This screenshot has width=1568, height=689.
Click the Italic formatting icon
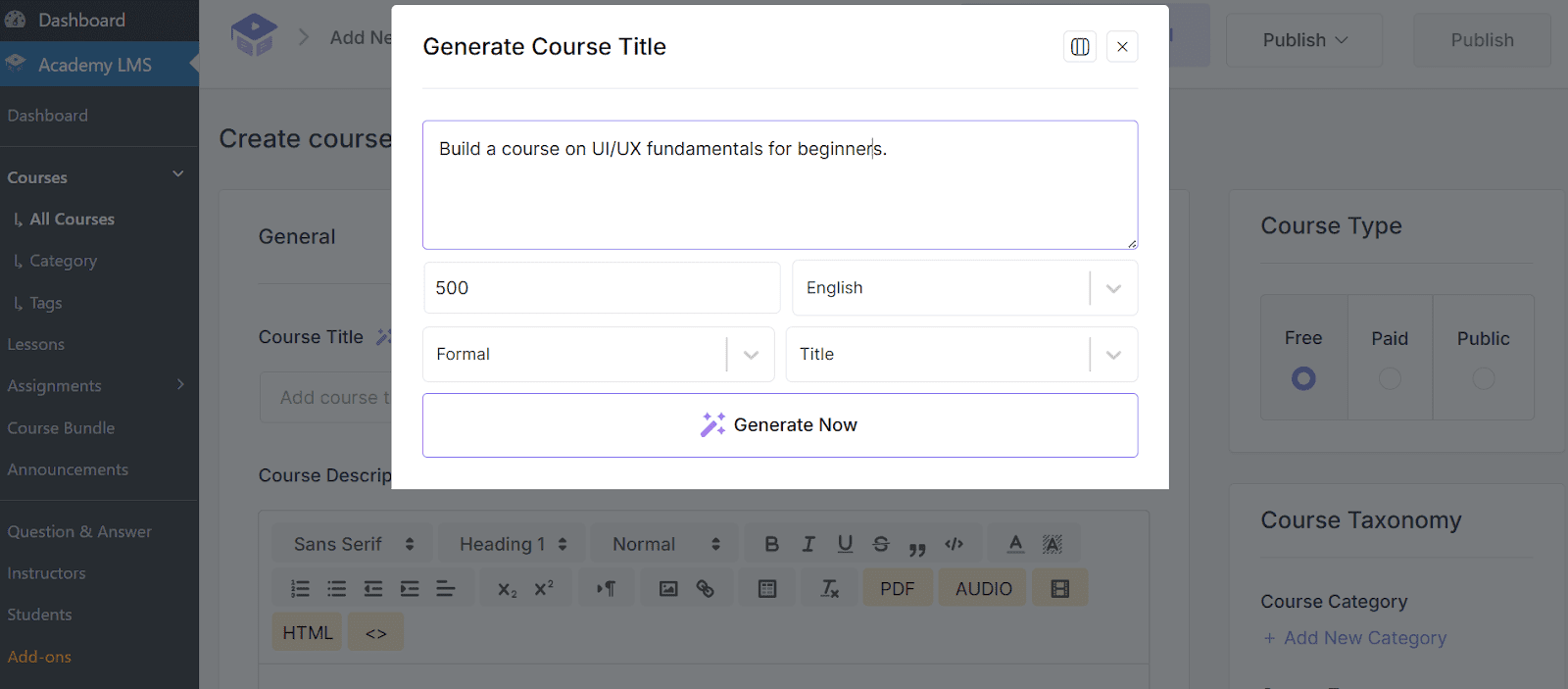[808, 544]
